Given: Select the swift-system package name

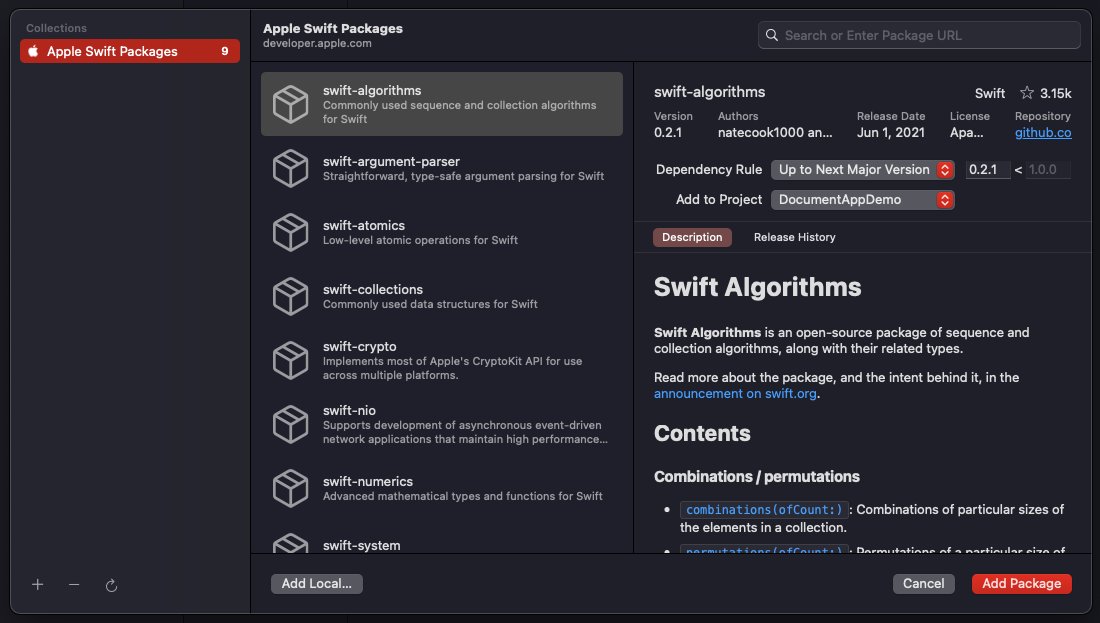Looking at the screenshot, I should (361, 545).
